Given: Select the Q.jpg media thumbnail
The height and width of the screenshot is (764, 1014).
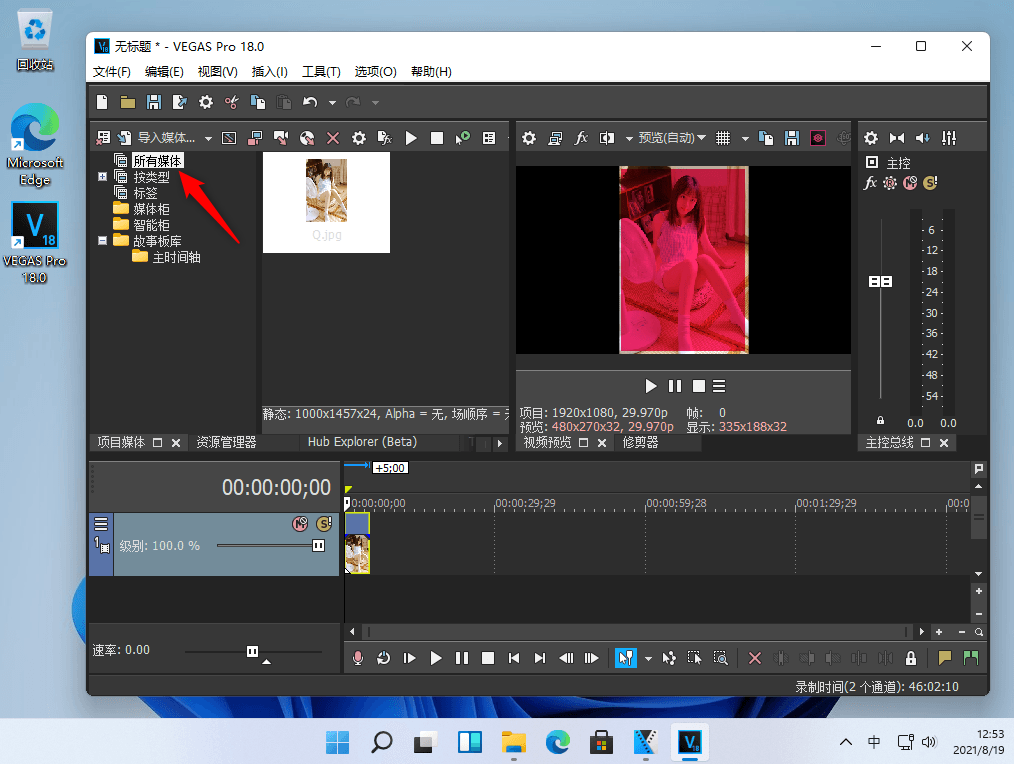Looking at the screenshot, I should click(327, 202).
